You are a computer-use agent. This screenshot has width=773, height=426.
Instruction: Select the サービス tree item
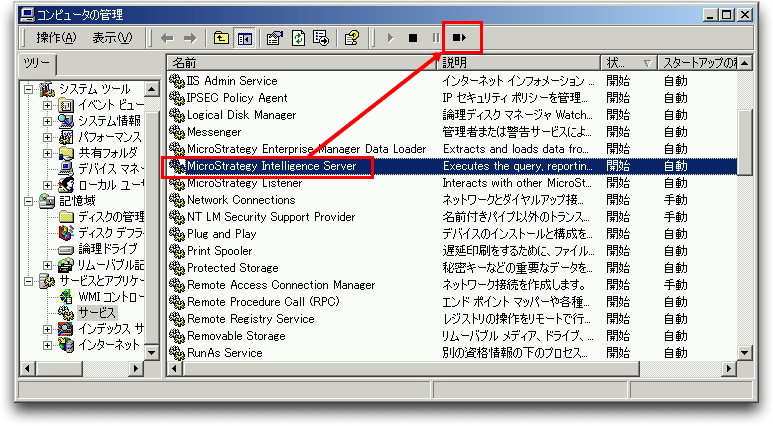tap(97, 313)
